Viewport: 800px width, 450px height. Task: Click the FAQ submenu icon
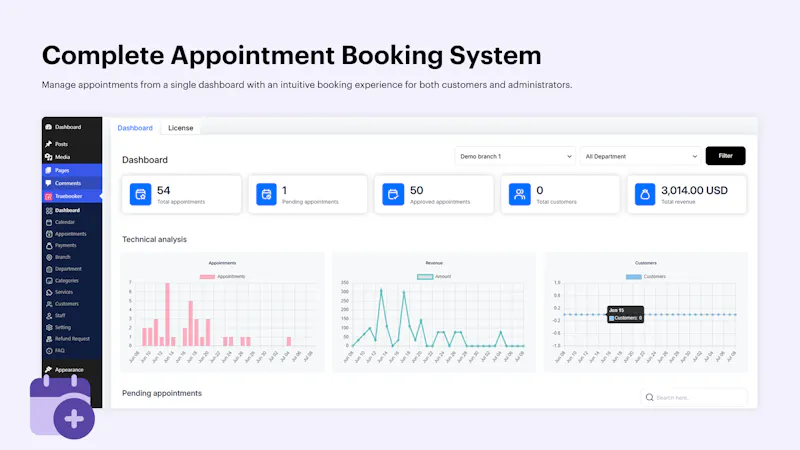[49, 351]
